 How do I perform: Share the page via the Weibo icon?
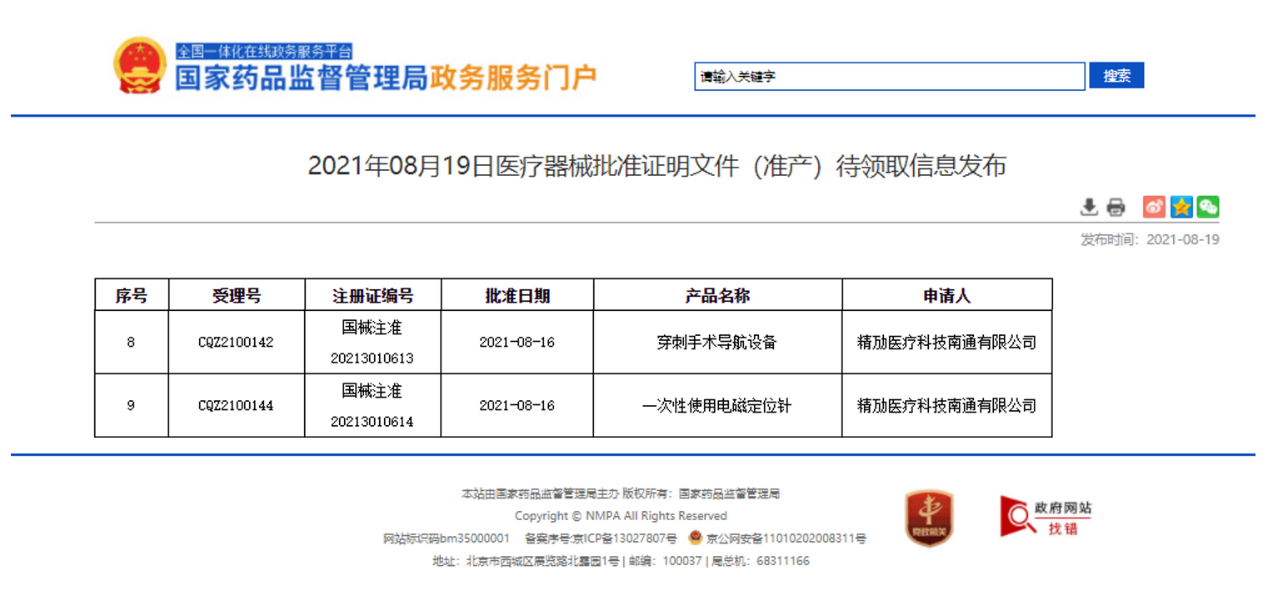tap(1155, 207)
